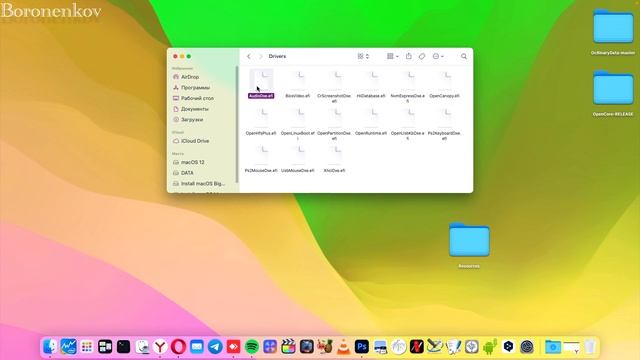This screenshot has height=360, width=640.
Task: Select the OpenRuntime.efi file
Action: (x=371, y=122)
